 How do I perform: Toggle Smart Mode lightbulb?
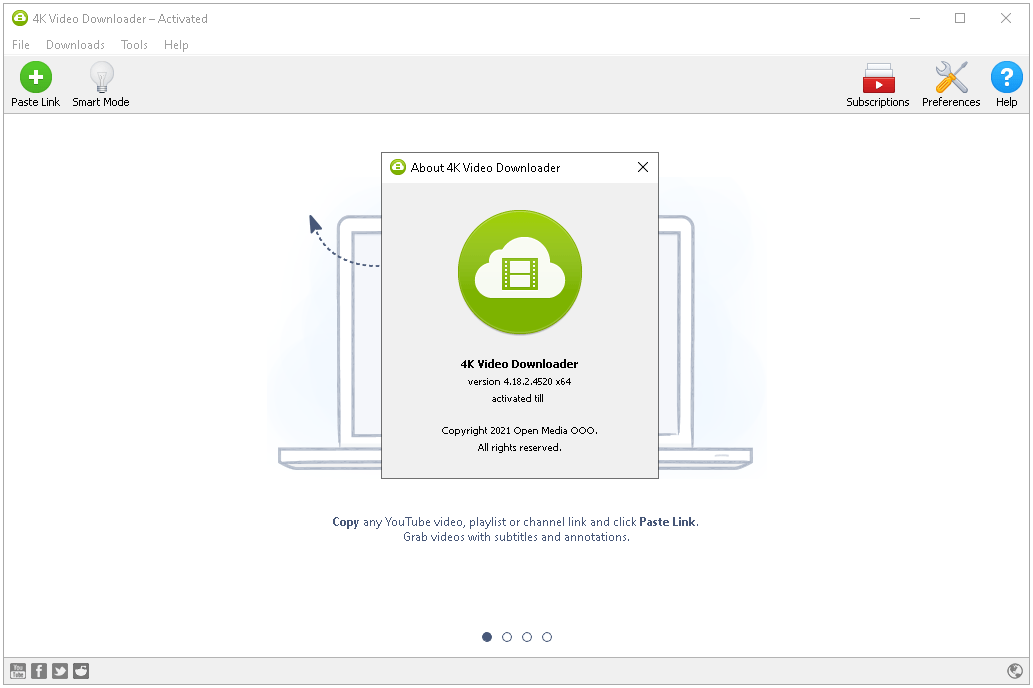tap(101, 77)
